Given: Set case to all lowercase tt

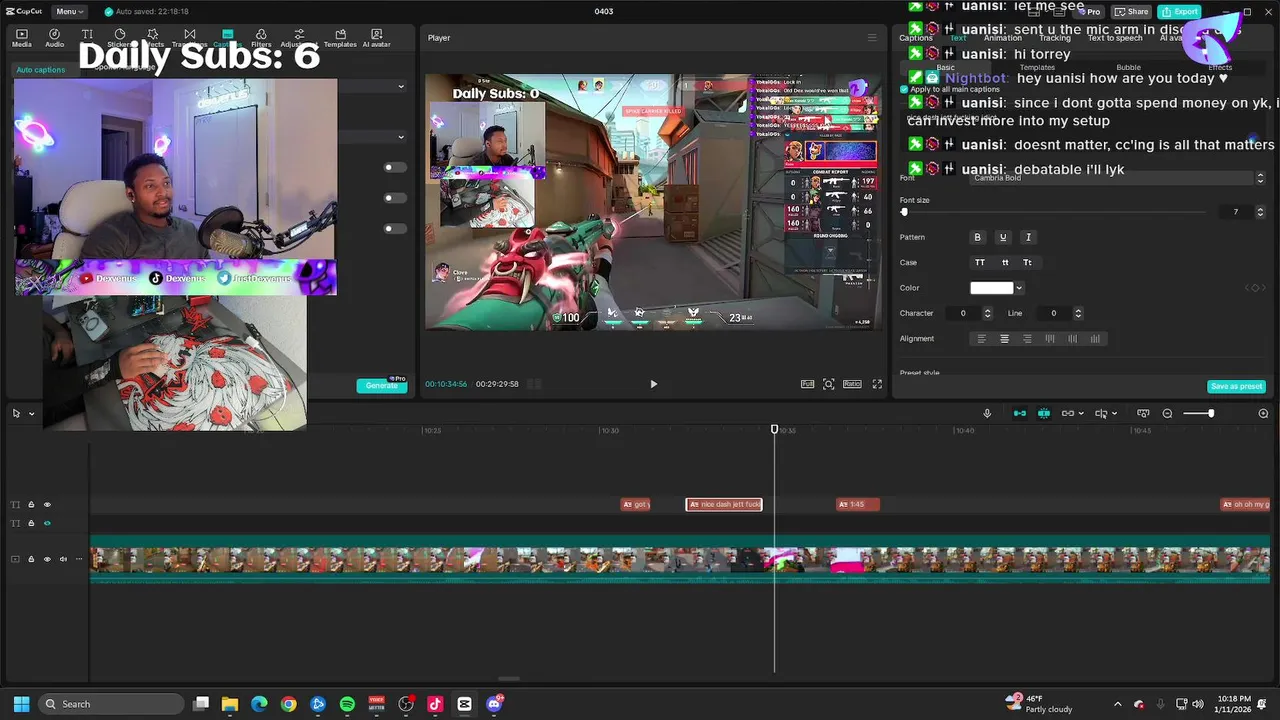Looking at the screenshot, I should [1005, 262].
